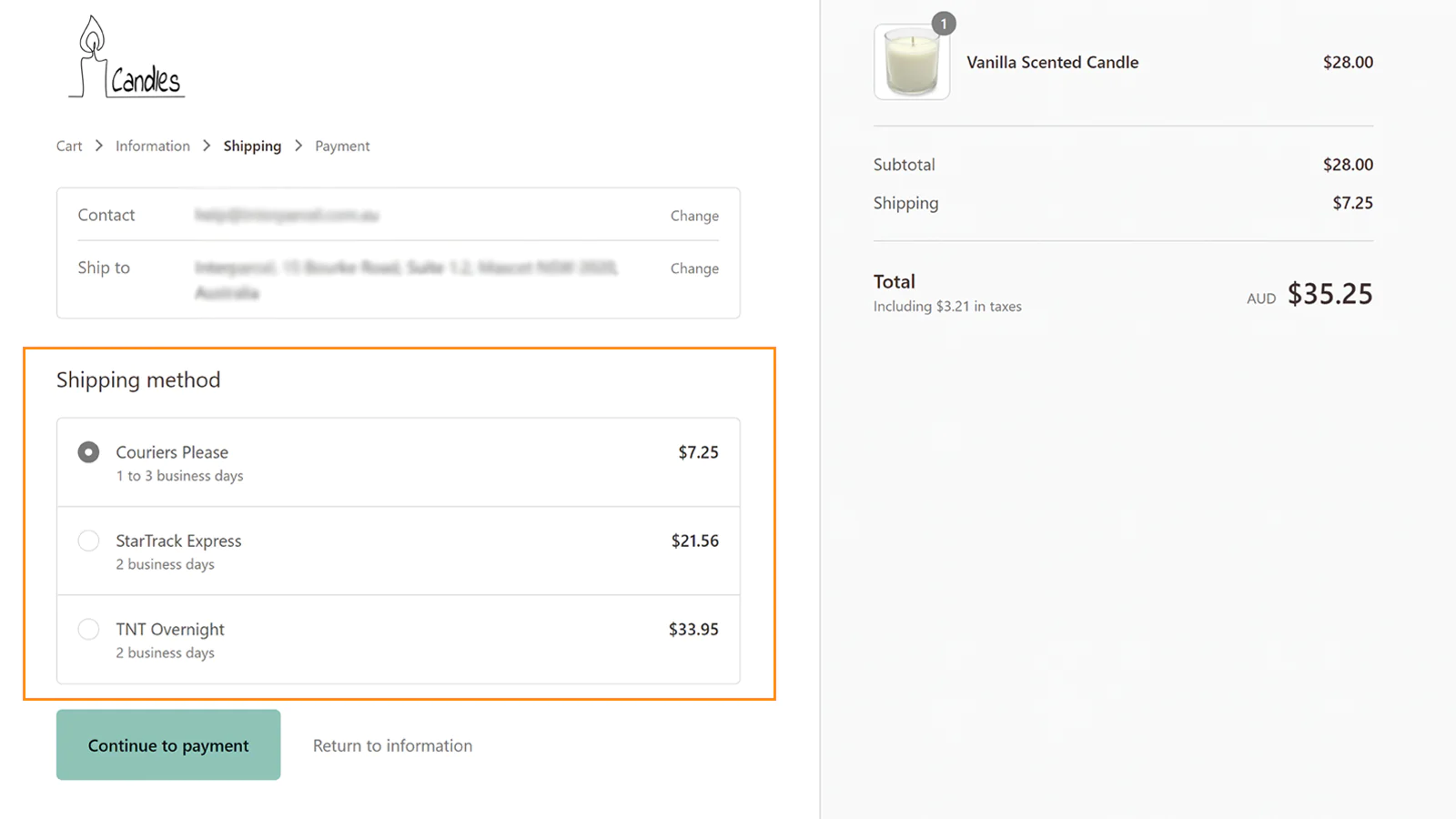Screen dimensions: 1456x819
Task: Click chevron between Cart and Information
Action: pyautogui.click(x=99, y=146)
